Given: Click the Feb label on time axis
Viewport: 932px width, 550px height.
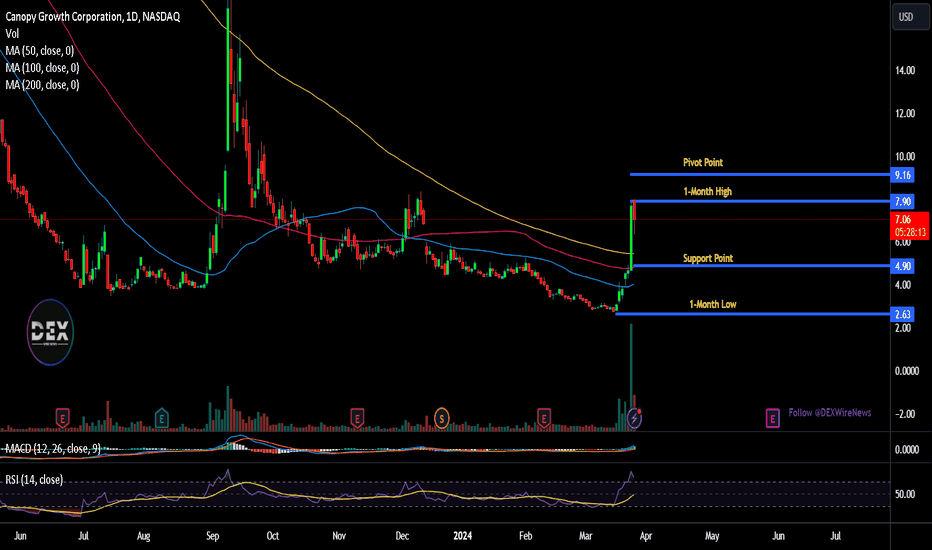Looking at the screenshot, I should coord(525,536).
